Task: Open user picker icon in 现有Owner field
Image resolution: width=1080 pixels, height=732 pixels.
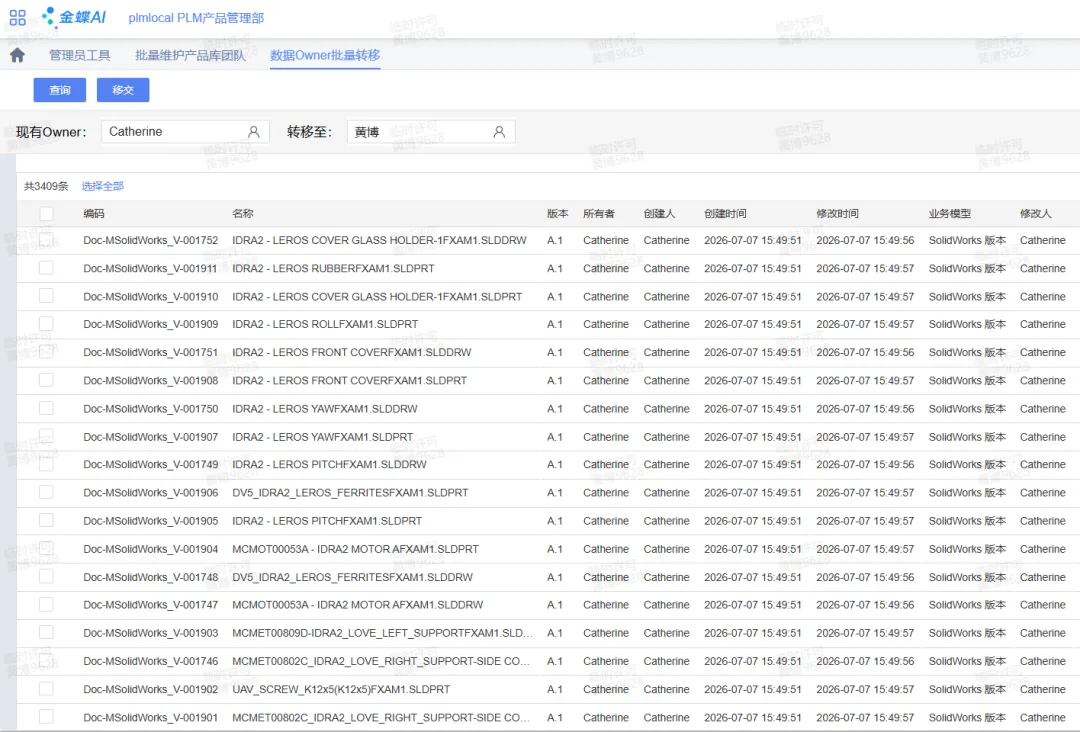Action: (253, 132)
